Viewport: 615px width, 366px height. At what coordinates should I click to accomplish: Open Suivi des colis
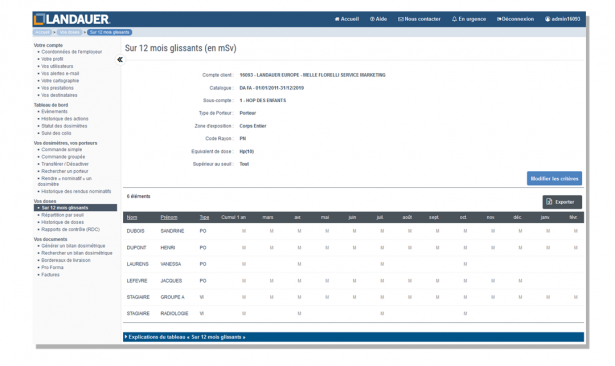click(x=56, y=133)
